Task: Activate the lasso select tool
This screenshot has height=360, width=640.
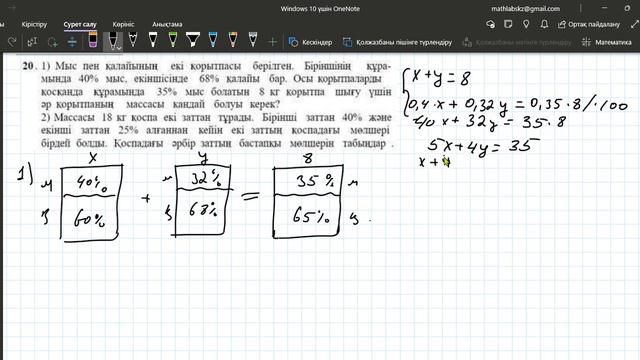Action: 52,42
